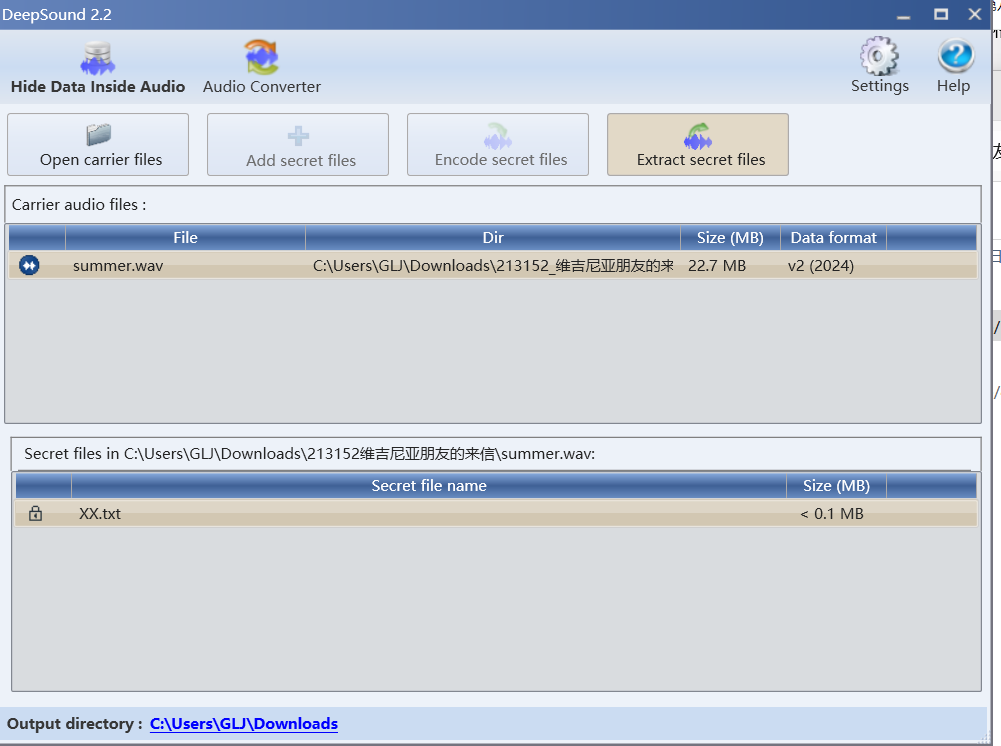The height and width of the screenshot is (746, 1001).
Task: Click the Open carrier files button
Action: tap(98, 145)
